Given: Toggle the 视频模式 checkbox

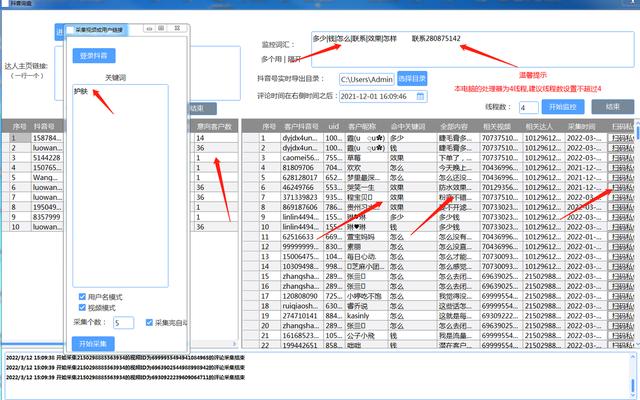Looking at the screenshot, I should (x=83, y=308).
